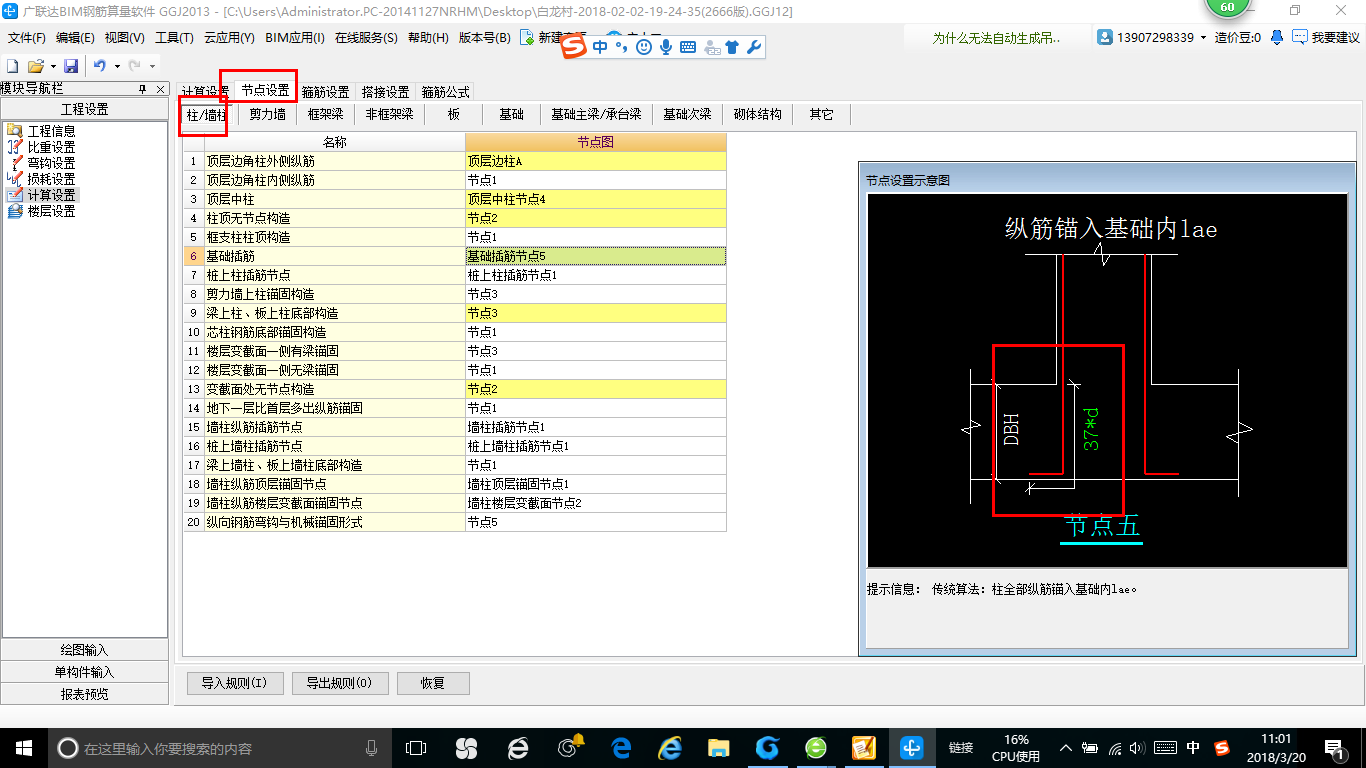Open the 报表预览 module section
The width and height of the screenshot is (1366, 768).
click(x=84, y=694)
